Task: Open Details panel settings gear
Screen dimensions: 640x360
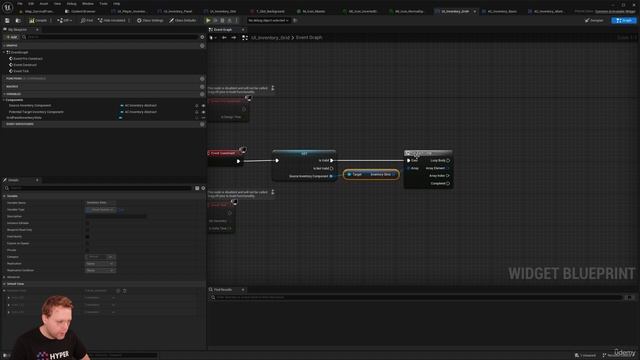Action: 203,188
